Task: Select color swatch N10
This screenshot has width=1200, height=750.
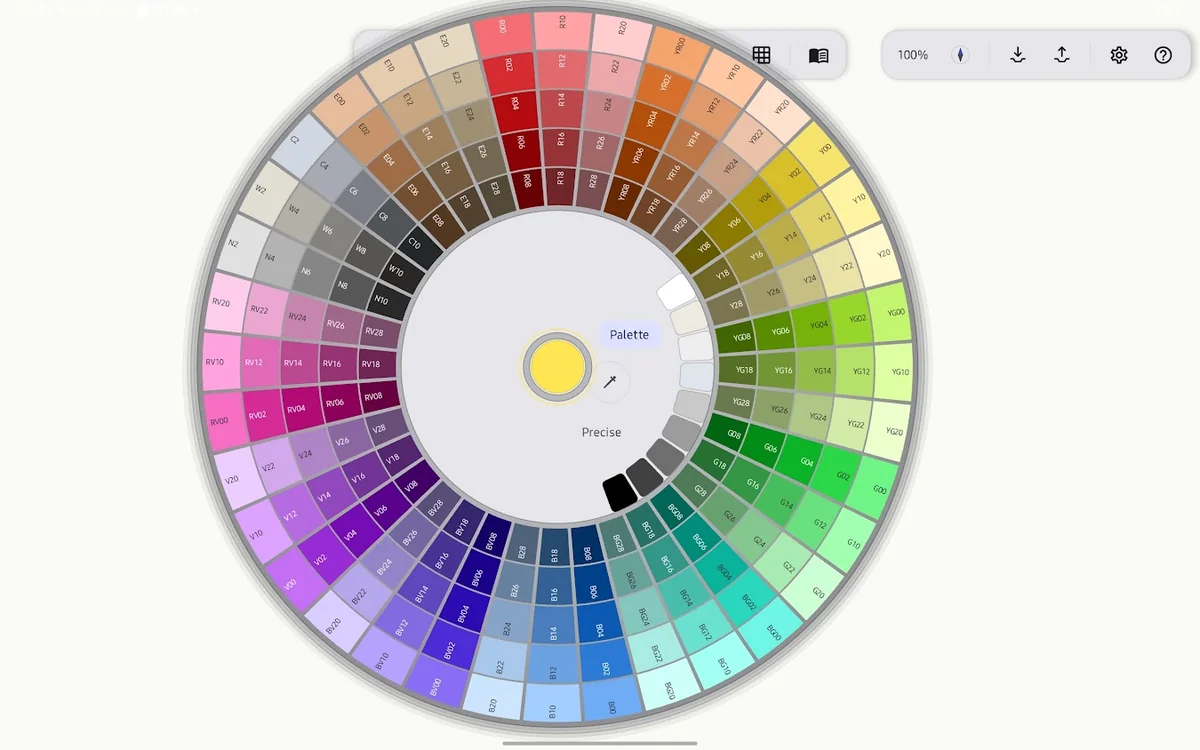Action: click(x=381, y=299)
